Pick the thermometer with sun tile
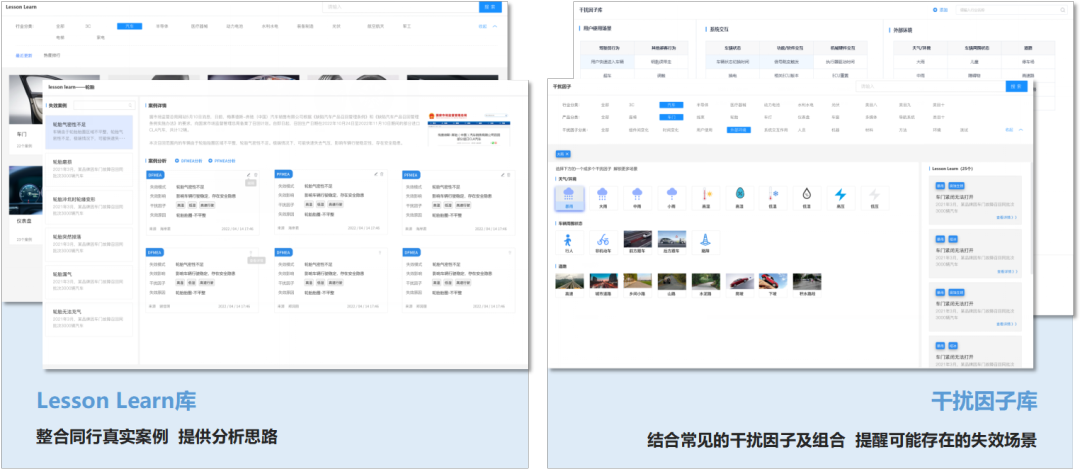This screenshot has width=1080, height=469. pyautogui.click(x=705, y=198)
